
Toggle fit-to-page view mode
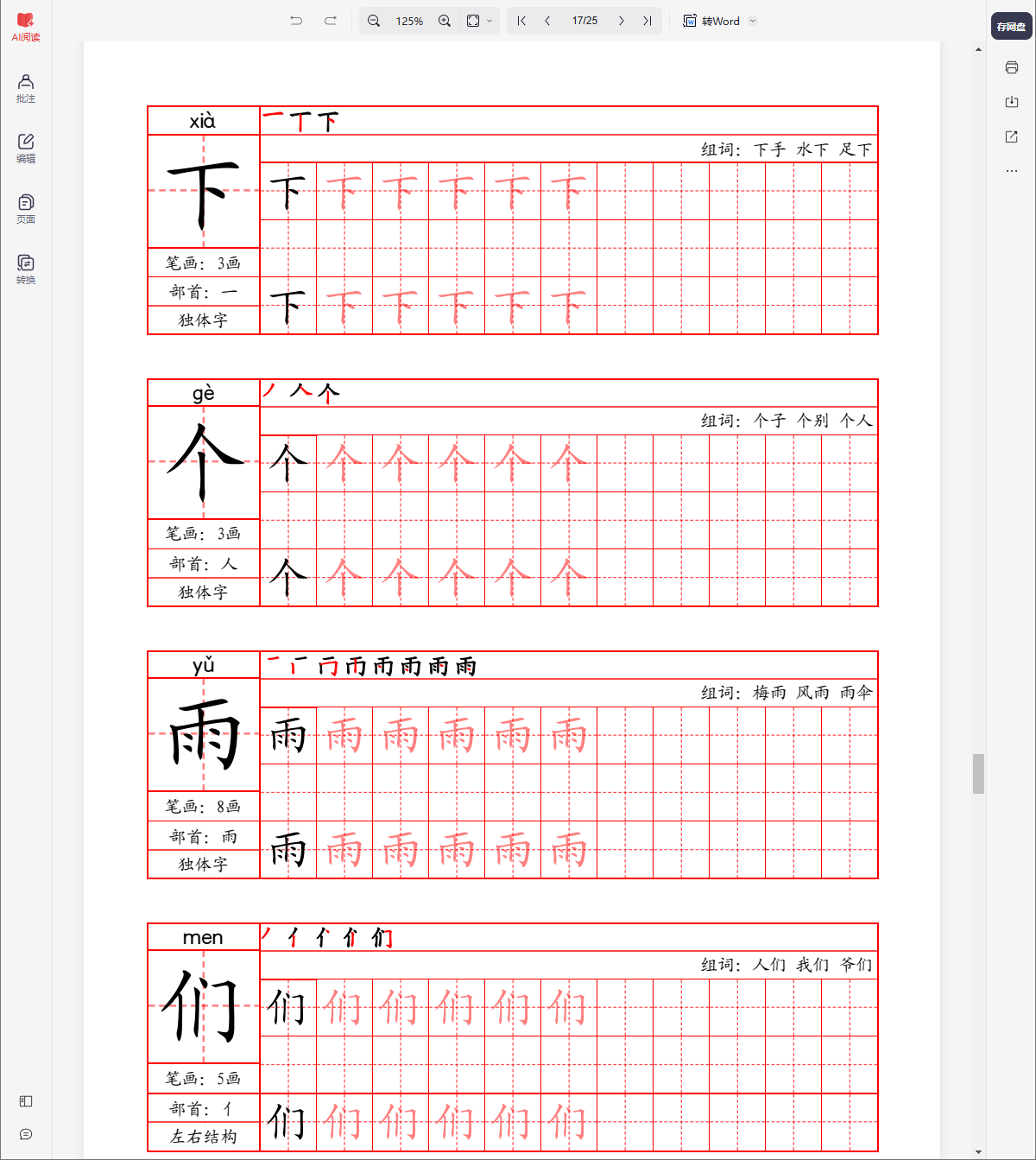click(471, 20)
